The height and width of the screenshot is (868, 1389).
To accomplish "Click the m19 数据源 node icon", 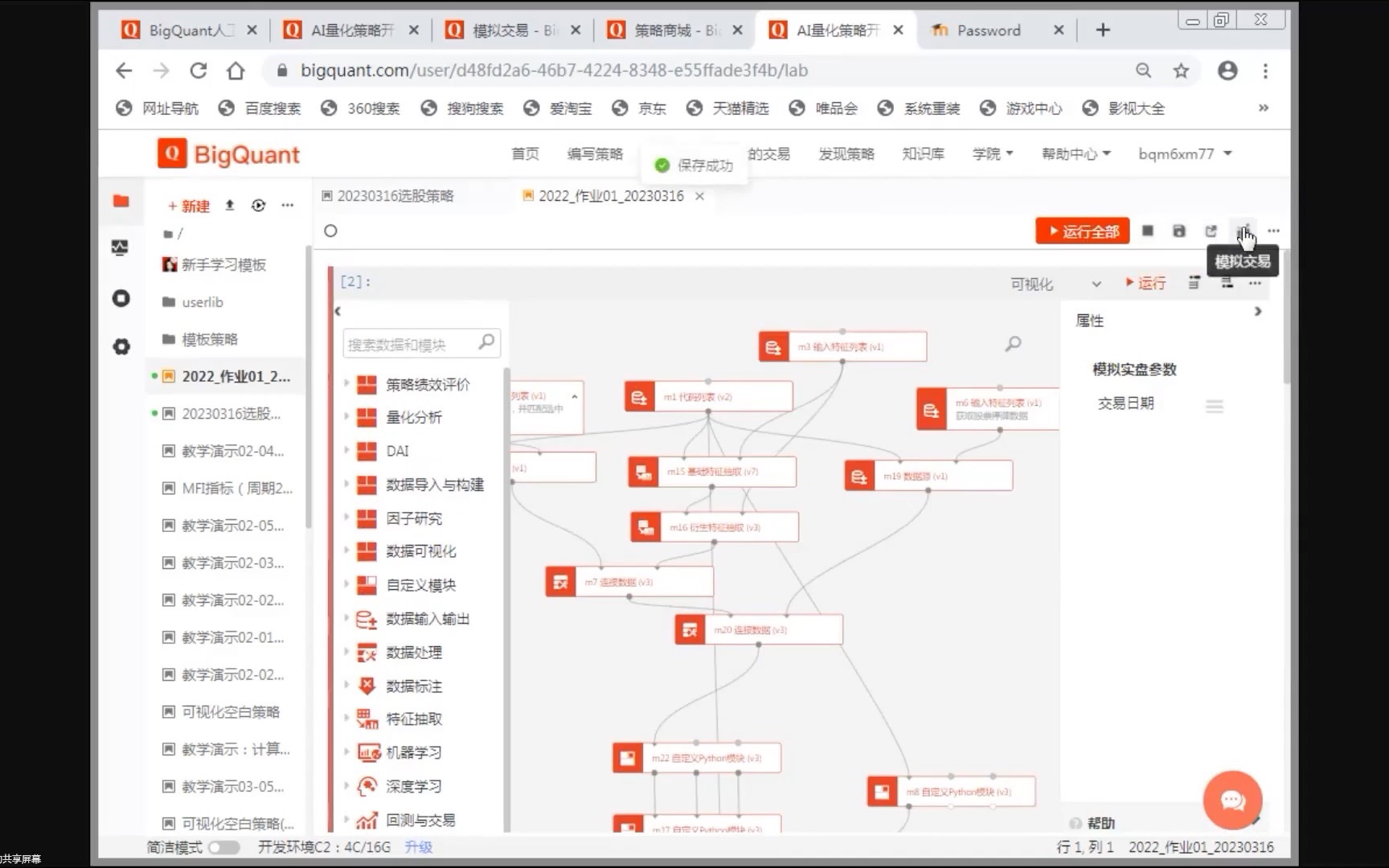I will (x=859, y=477).
